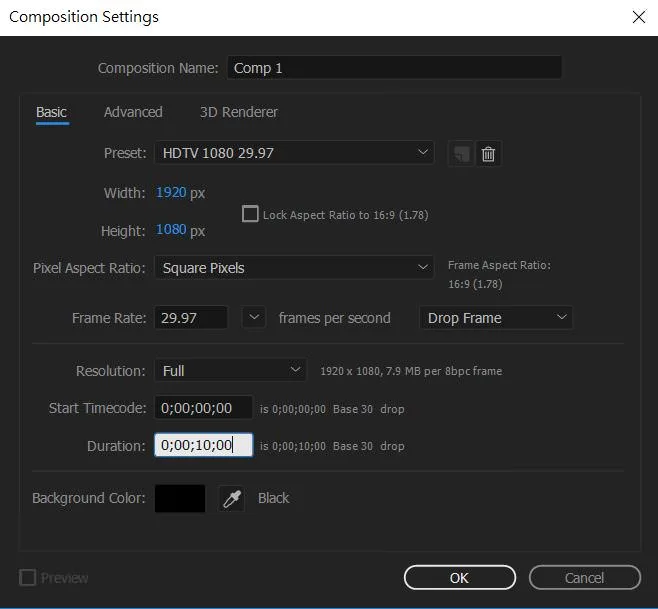Open the Preset dropdown
The width and height of the screenshot is (658, 609).
tap(294, 153)
